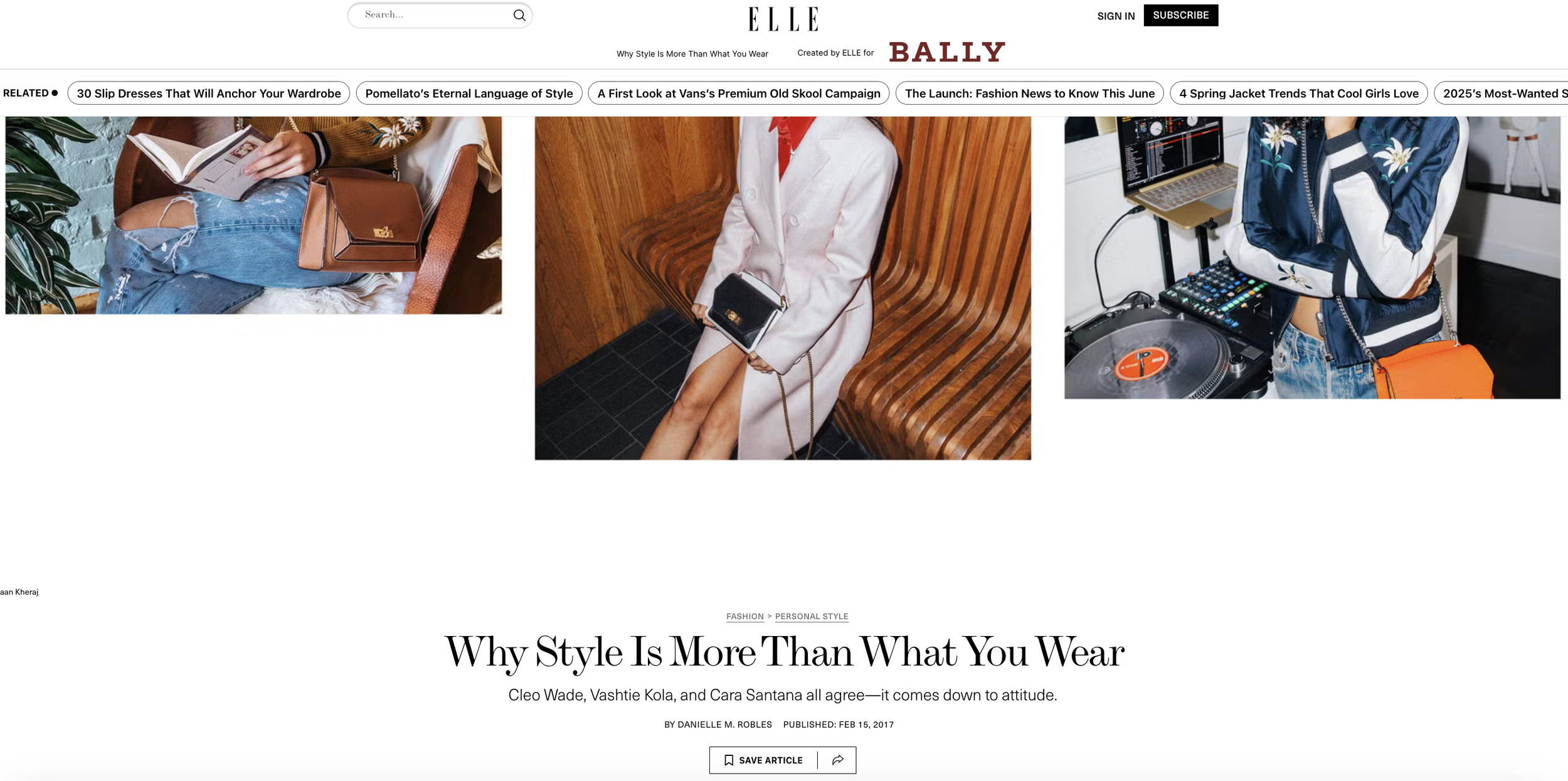Click the share arrow icon

tap(837, 760)
